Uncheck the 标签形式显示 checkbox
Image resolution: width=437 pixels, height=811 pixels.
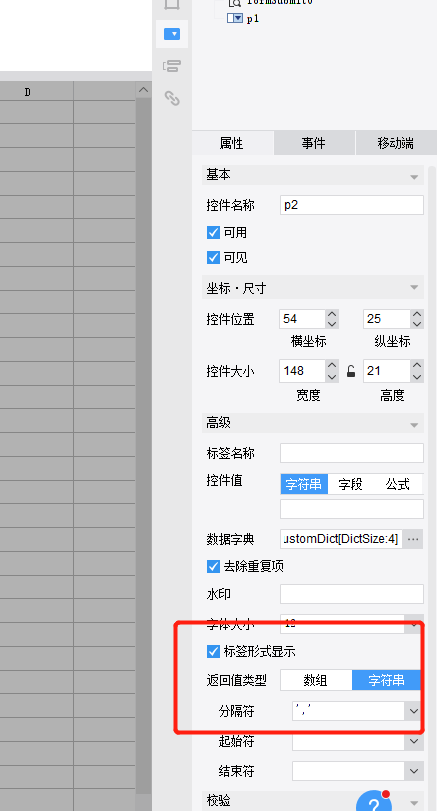pos(213,651)
